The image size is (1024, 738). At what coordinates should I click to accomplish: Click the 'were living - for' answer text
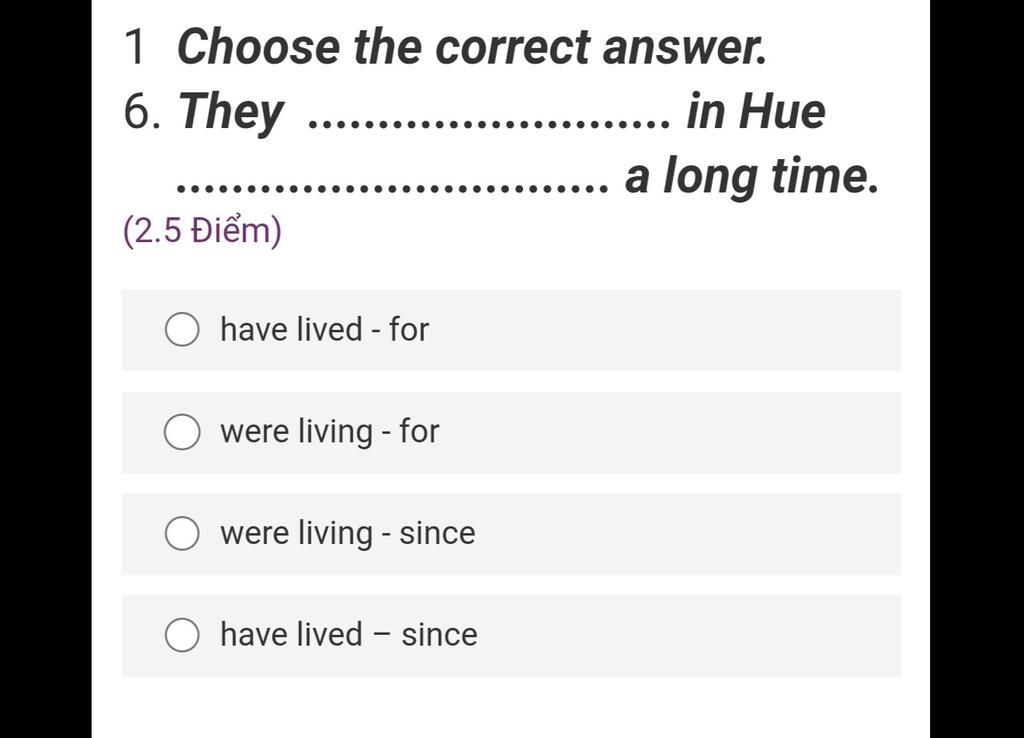(x=329, y=432)
